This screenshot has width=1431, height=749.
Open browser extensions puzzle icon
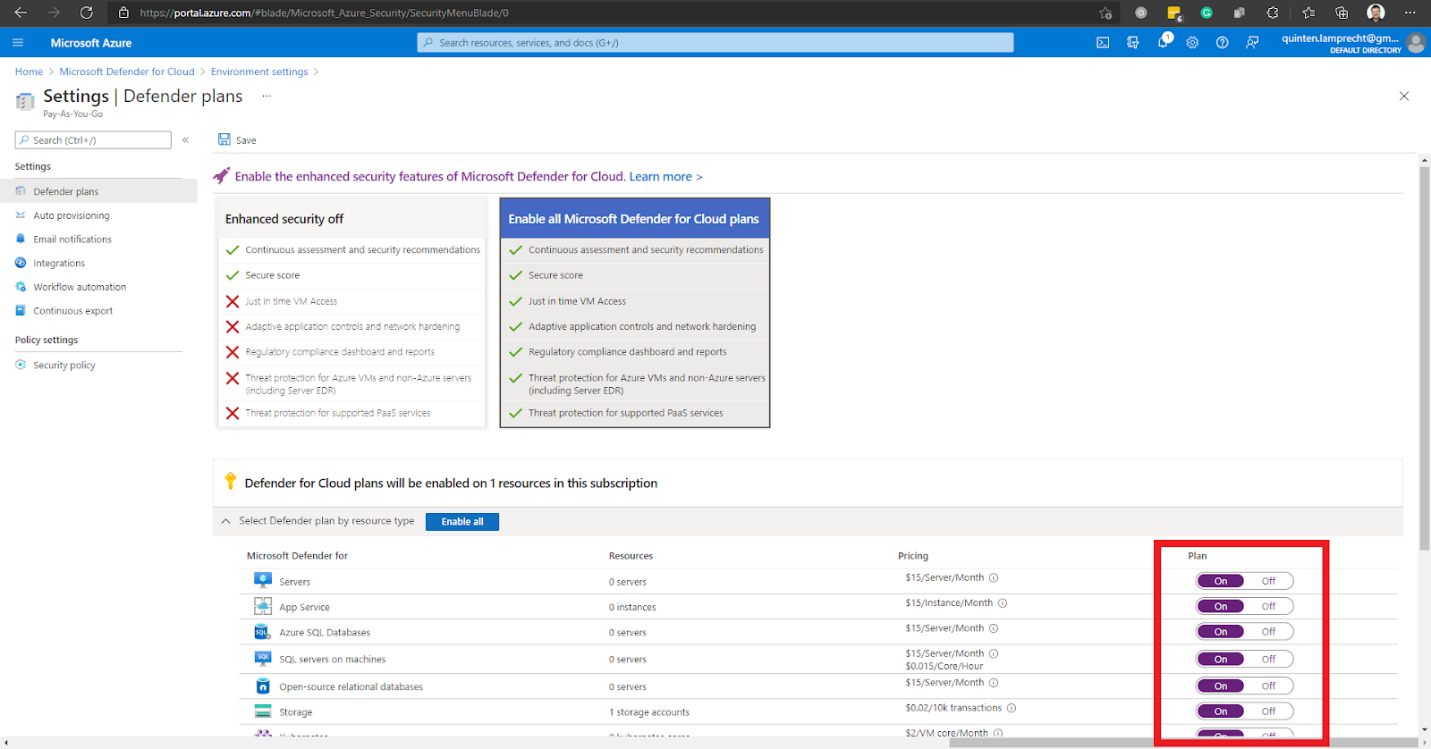click(x=1272, y=13)
